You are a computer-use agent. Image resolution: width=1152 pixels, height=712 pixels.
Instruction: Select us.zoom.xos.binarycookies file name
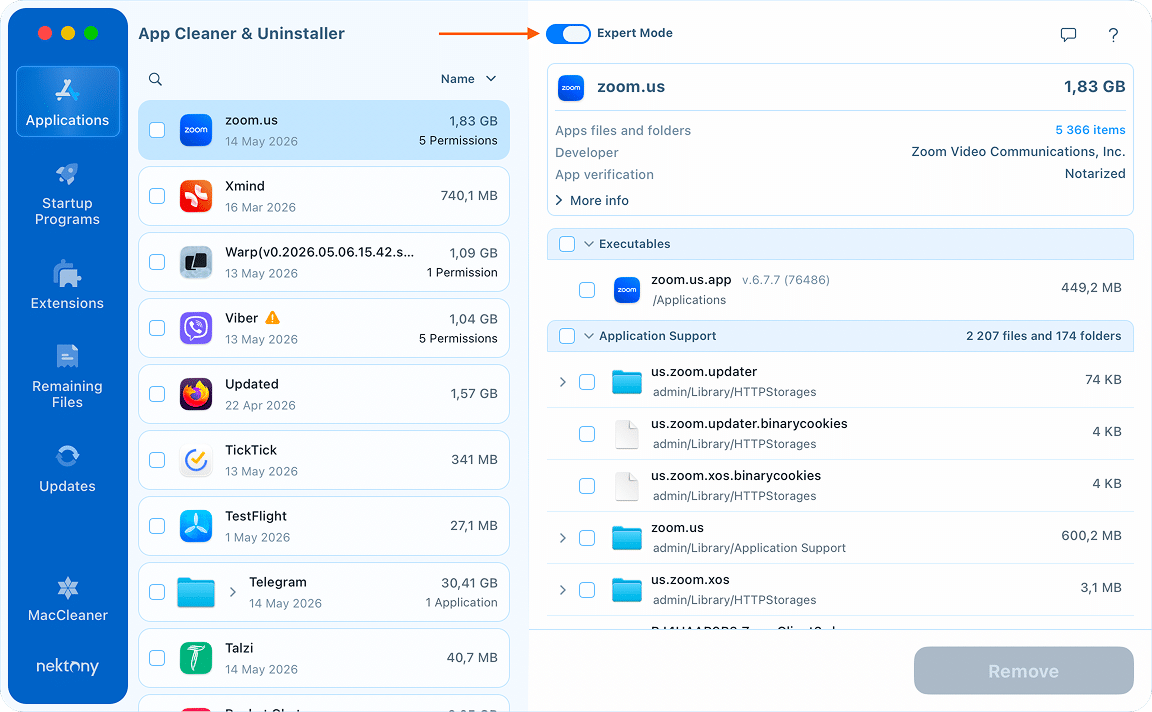coord(735,475)
